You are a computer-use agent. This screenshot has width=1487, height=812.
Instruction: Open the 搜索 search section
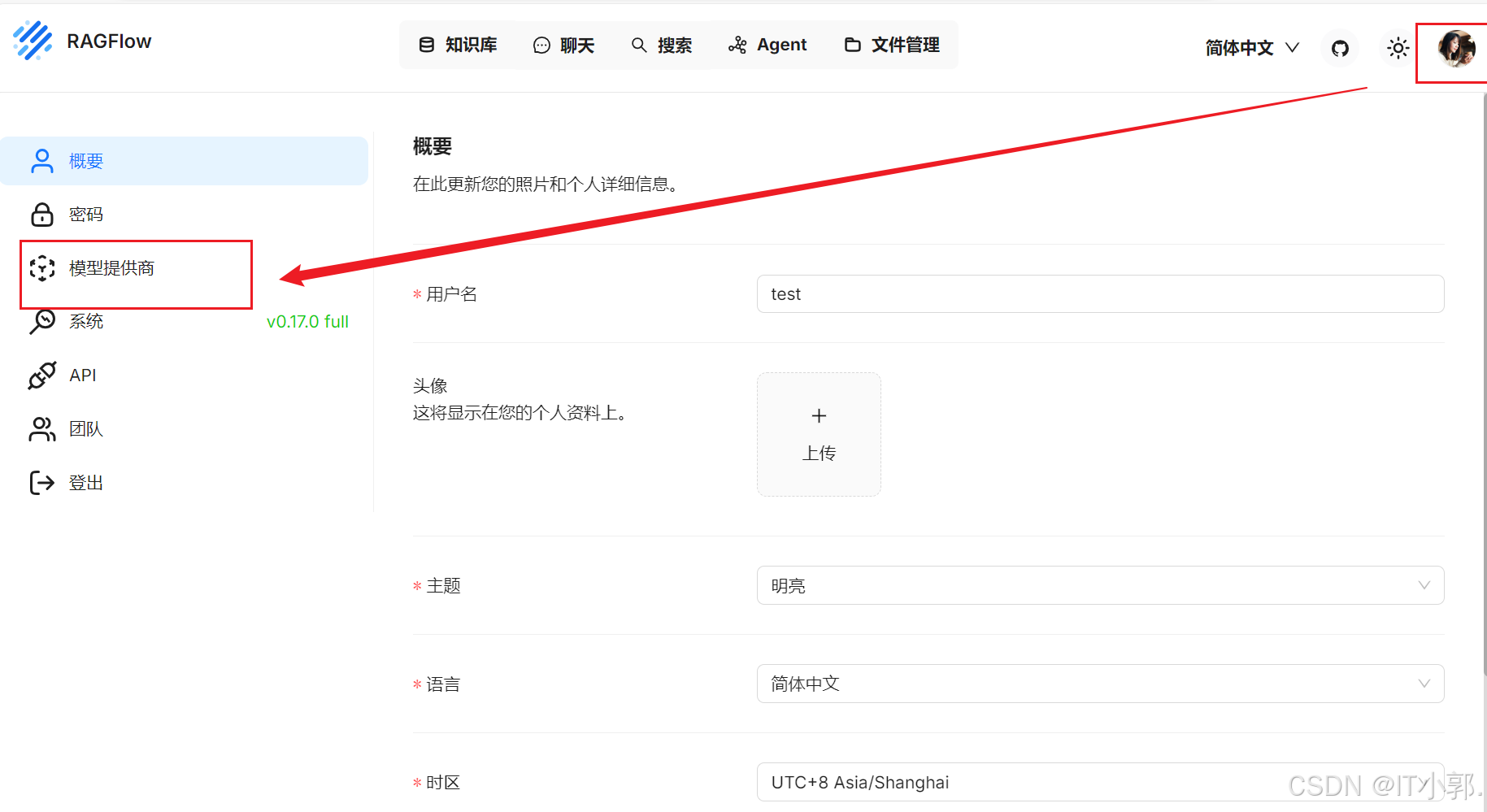[663, 45]
